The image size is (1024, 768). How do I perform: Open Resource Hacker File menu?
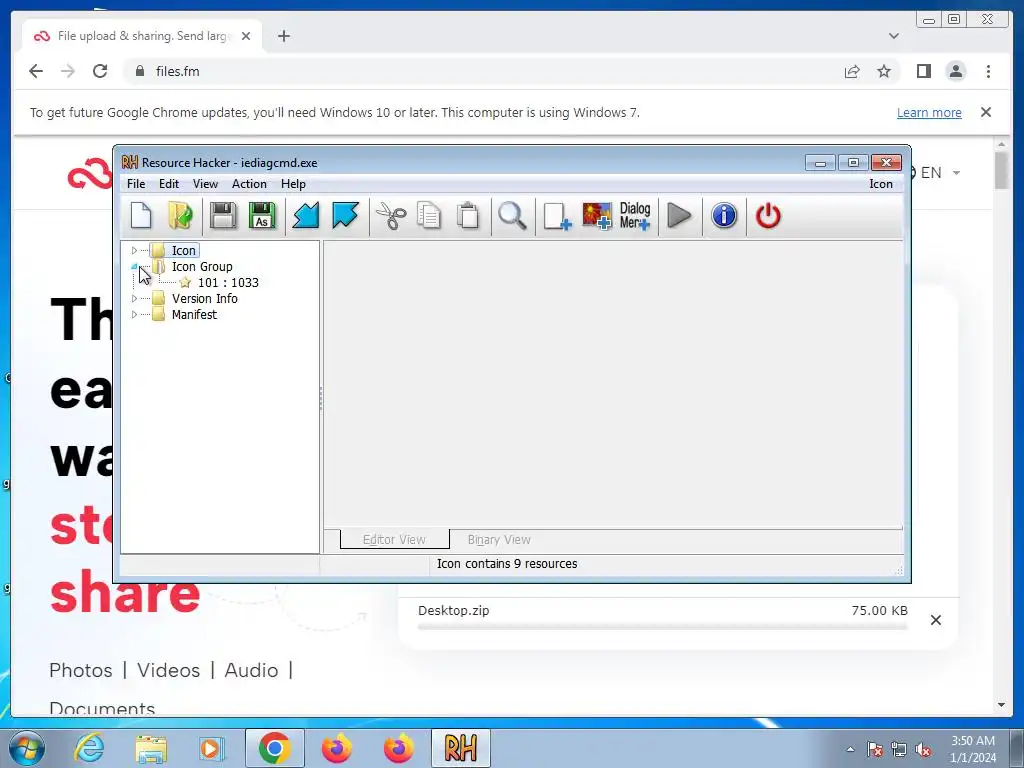pos(136,184)
